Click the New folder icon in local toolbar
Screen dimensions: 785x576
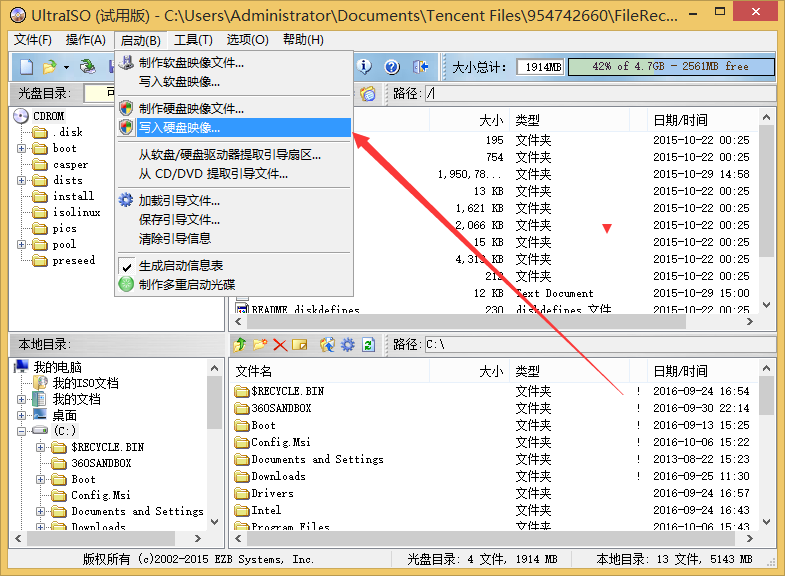tap(260, 345)
